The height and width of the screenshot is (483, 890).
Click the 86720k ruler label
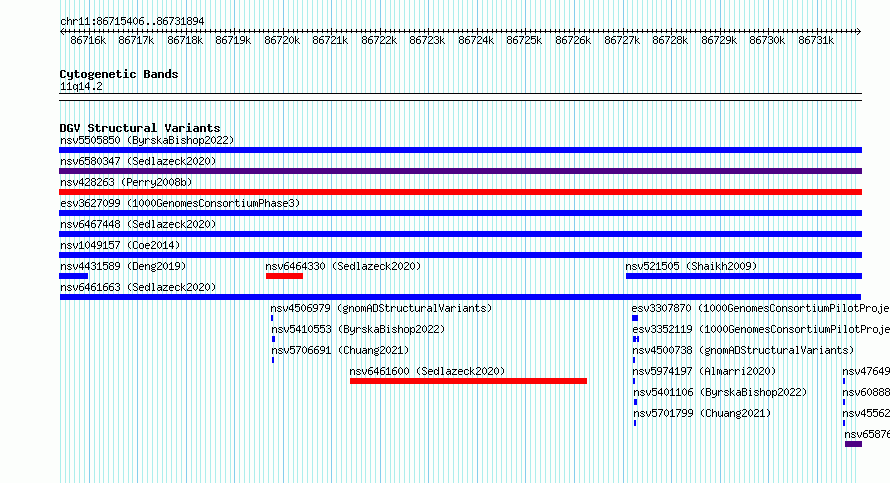[x=282, y=41]
